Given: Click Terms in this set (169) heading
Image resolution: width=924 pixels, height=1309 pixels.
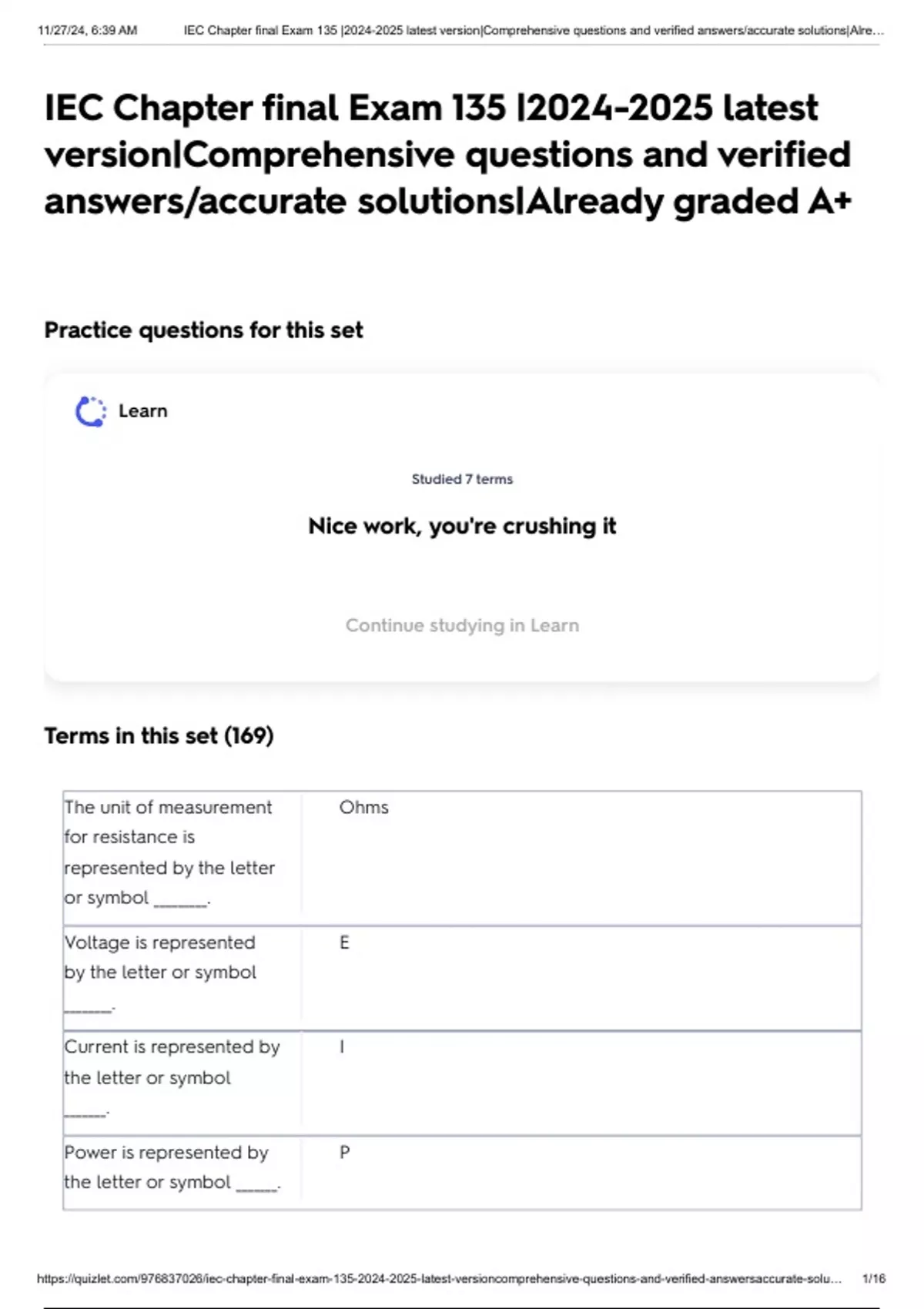Looking at the screenshot, I should pyautogui.click(x=159, y=736).
